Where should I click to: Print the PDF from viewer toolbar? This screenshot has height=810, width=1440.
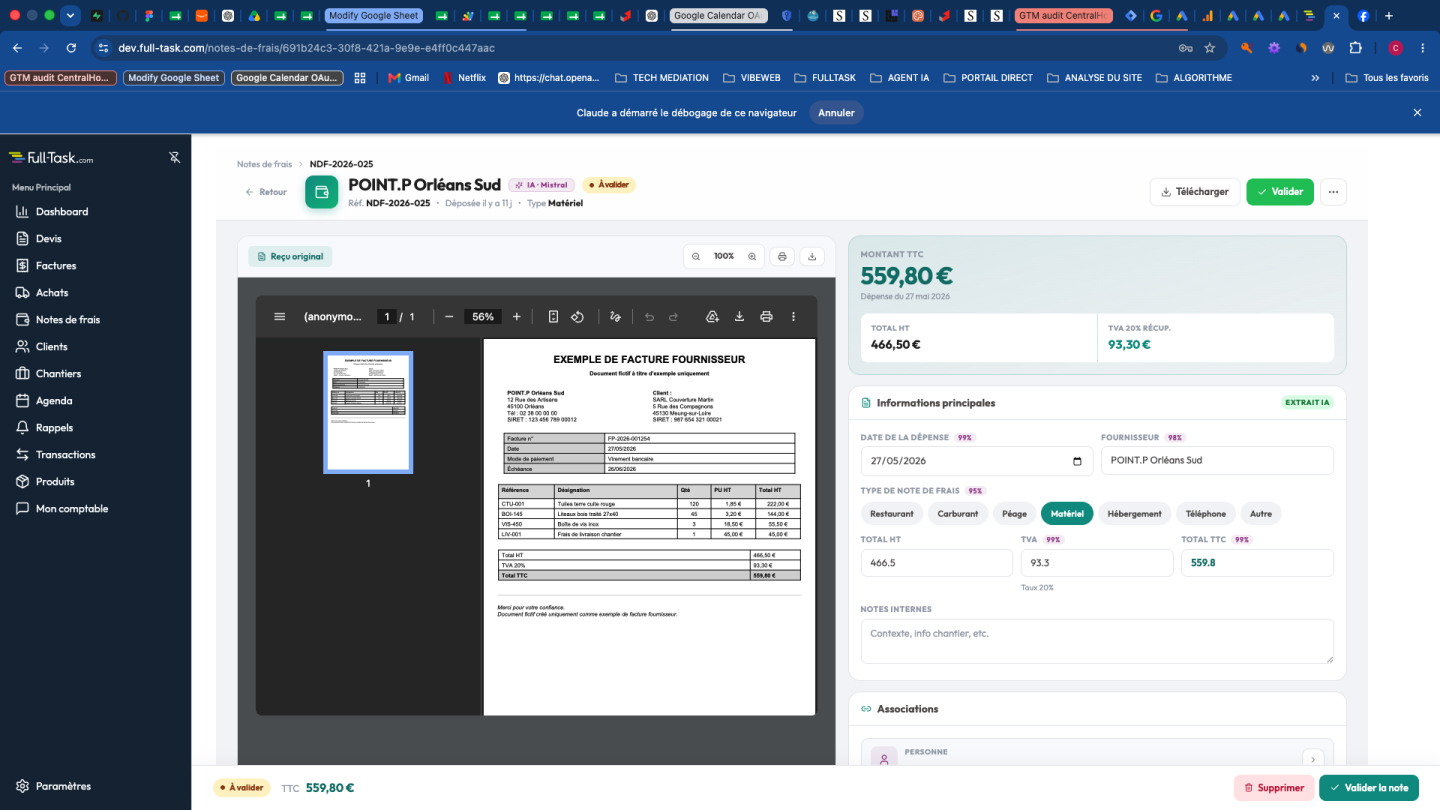(766, 316)
